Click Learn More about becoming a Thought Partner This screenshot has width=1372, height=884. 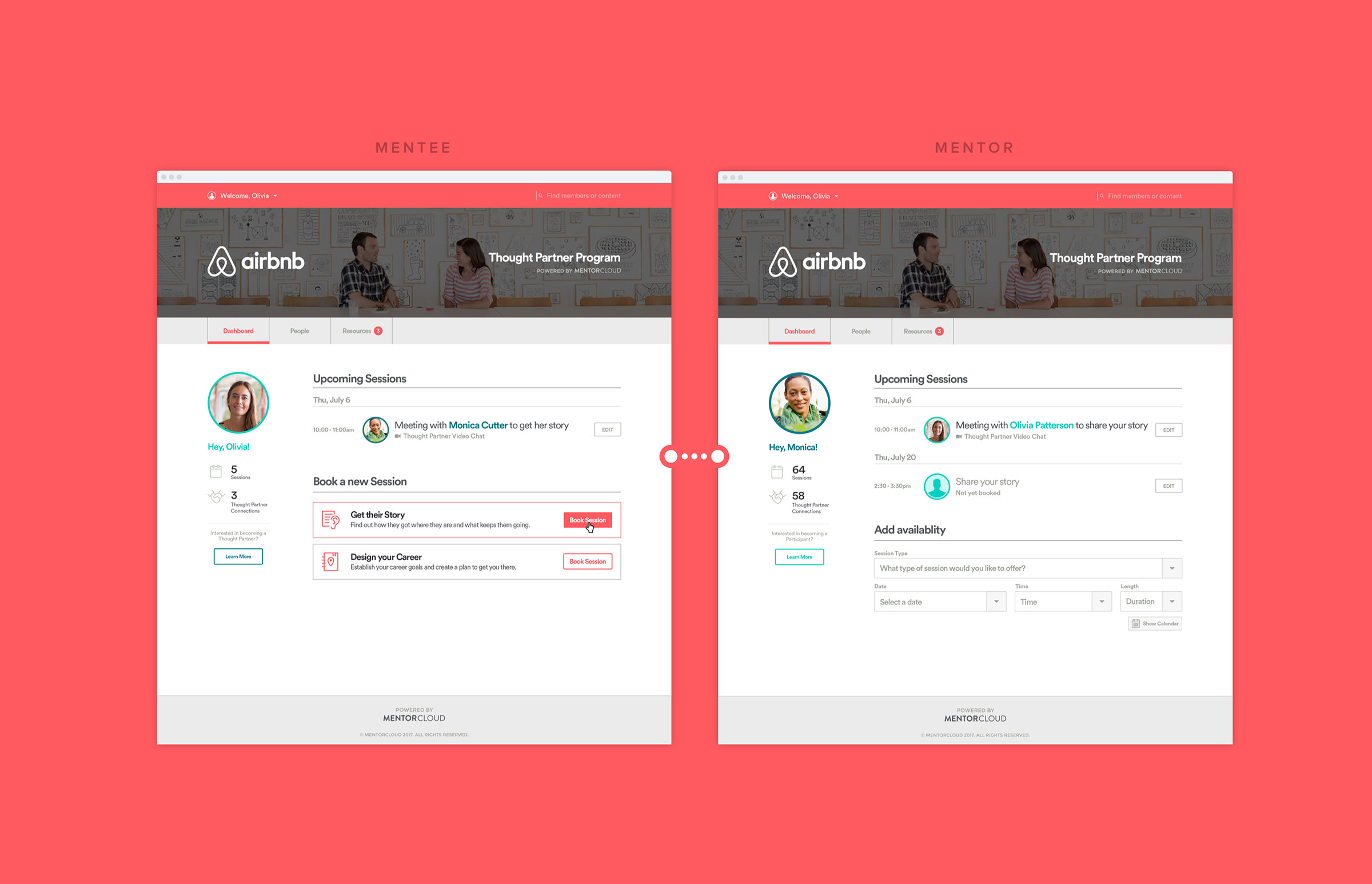coord(237,558)
